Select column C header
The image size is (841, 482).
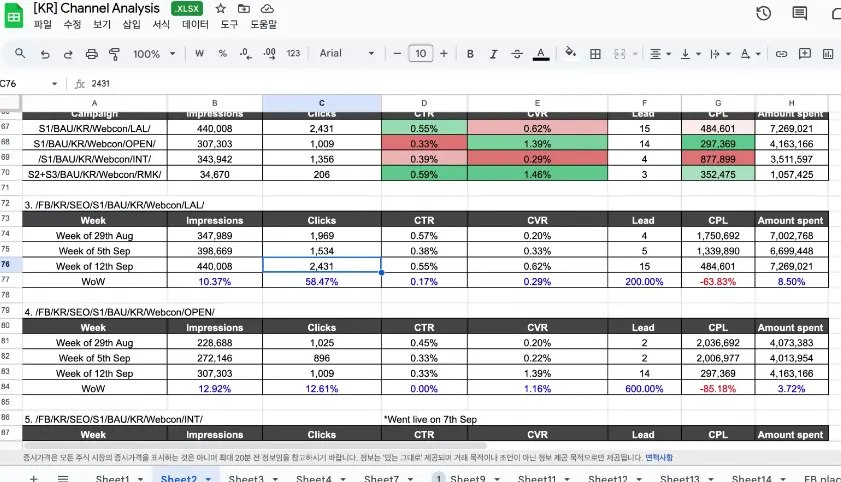tap(322, 103)
